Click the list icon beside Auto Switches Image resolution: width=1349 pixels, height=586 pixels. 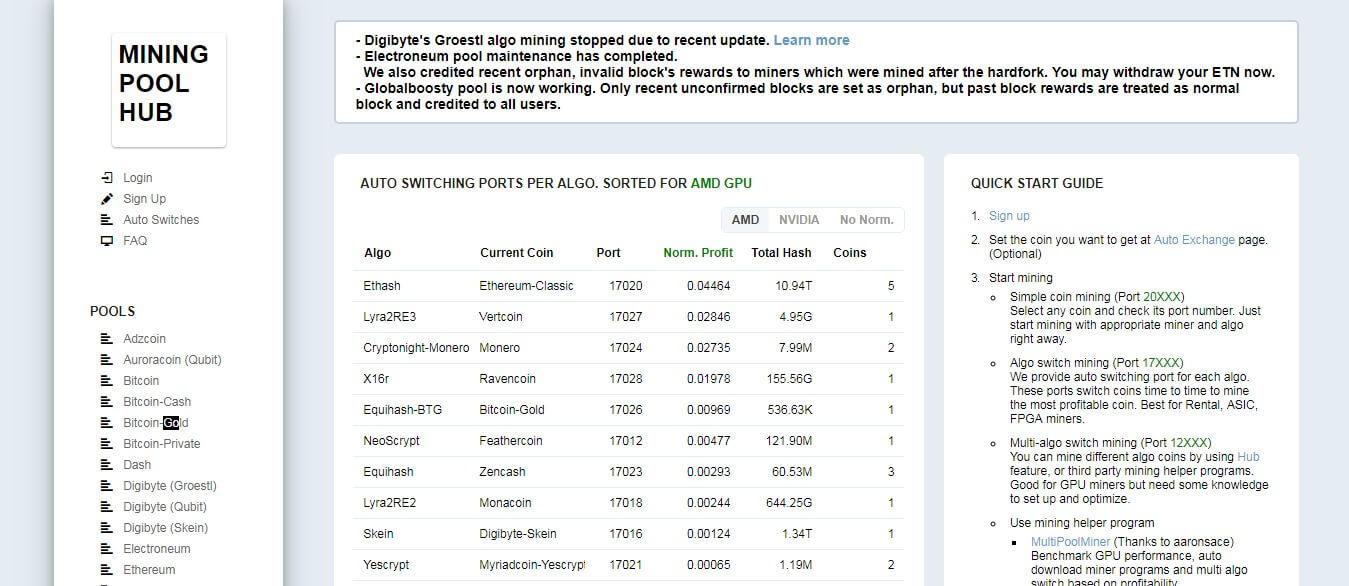(107, 220)
